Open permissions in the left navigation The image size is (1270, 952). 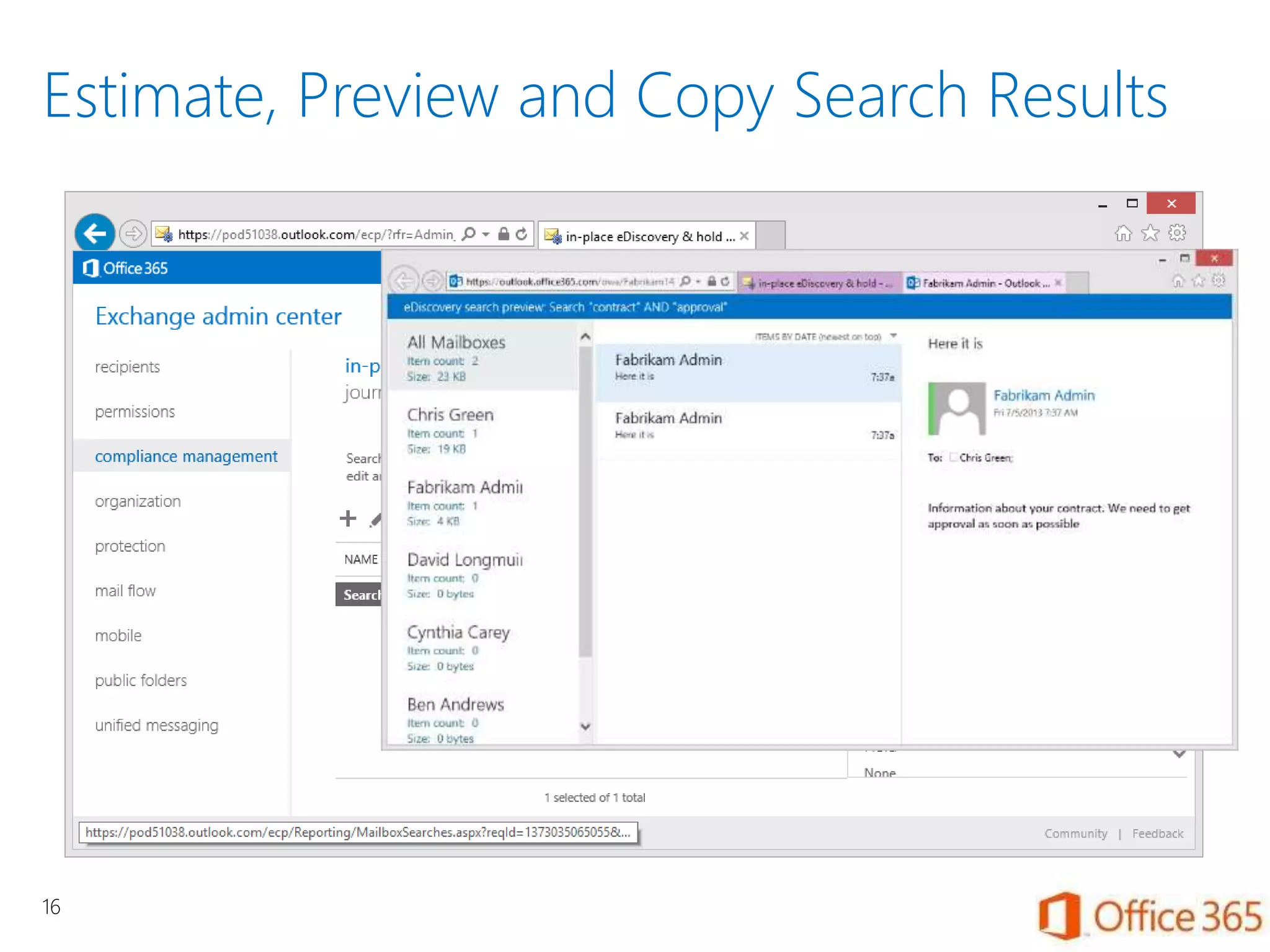[x=135, y=412]
